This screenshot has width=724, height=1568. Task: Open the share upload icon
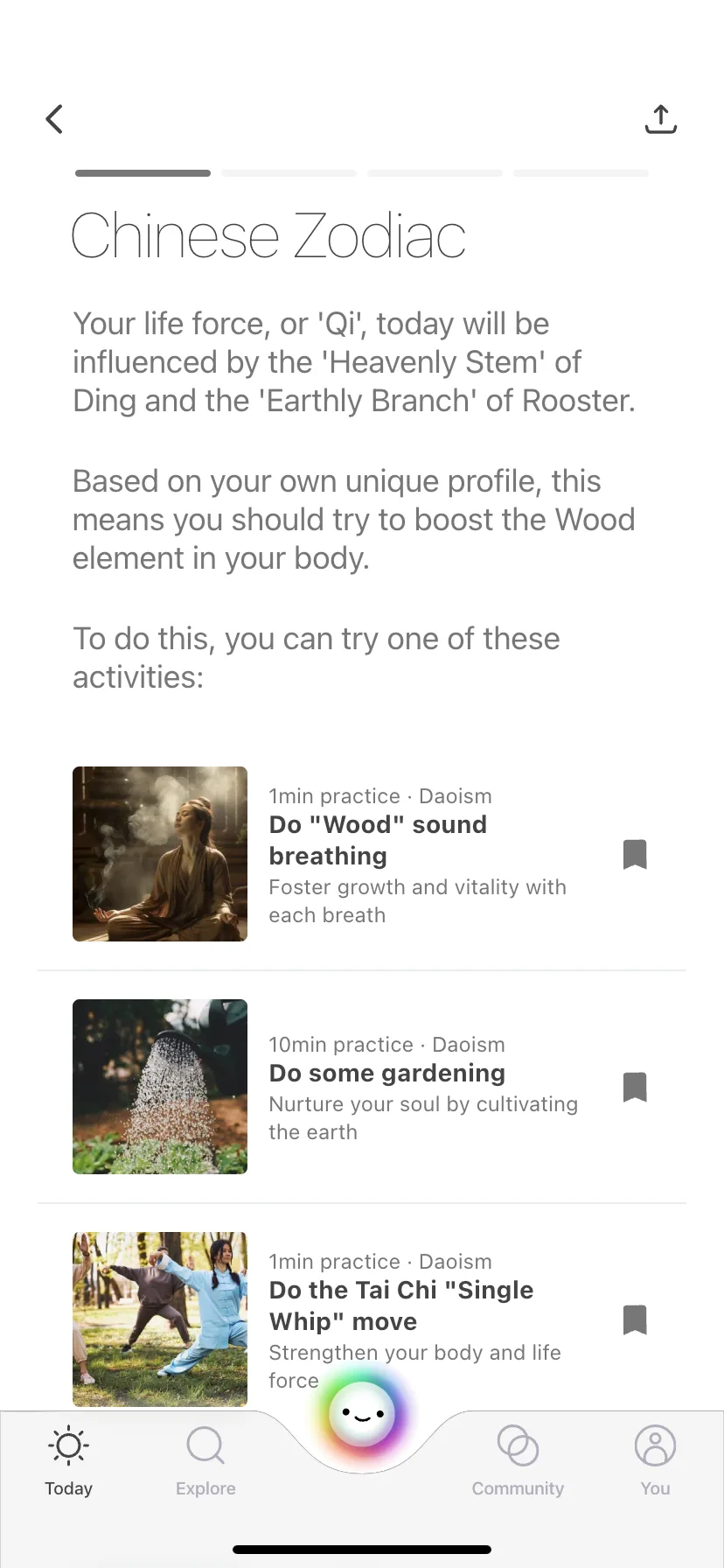point(661,119)
